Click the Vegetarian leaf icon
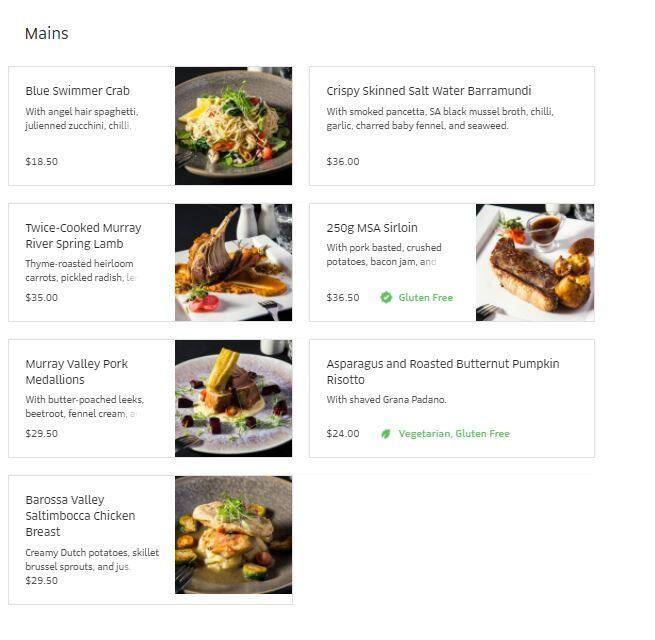 [x=386, y=434]
